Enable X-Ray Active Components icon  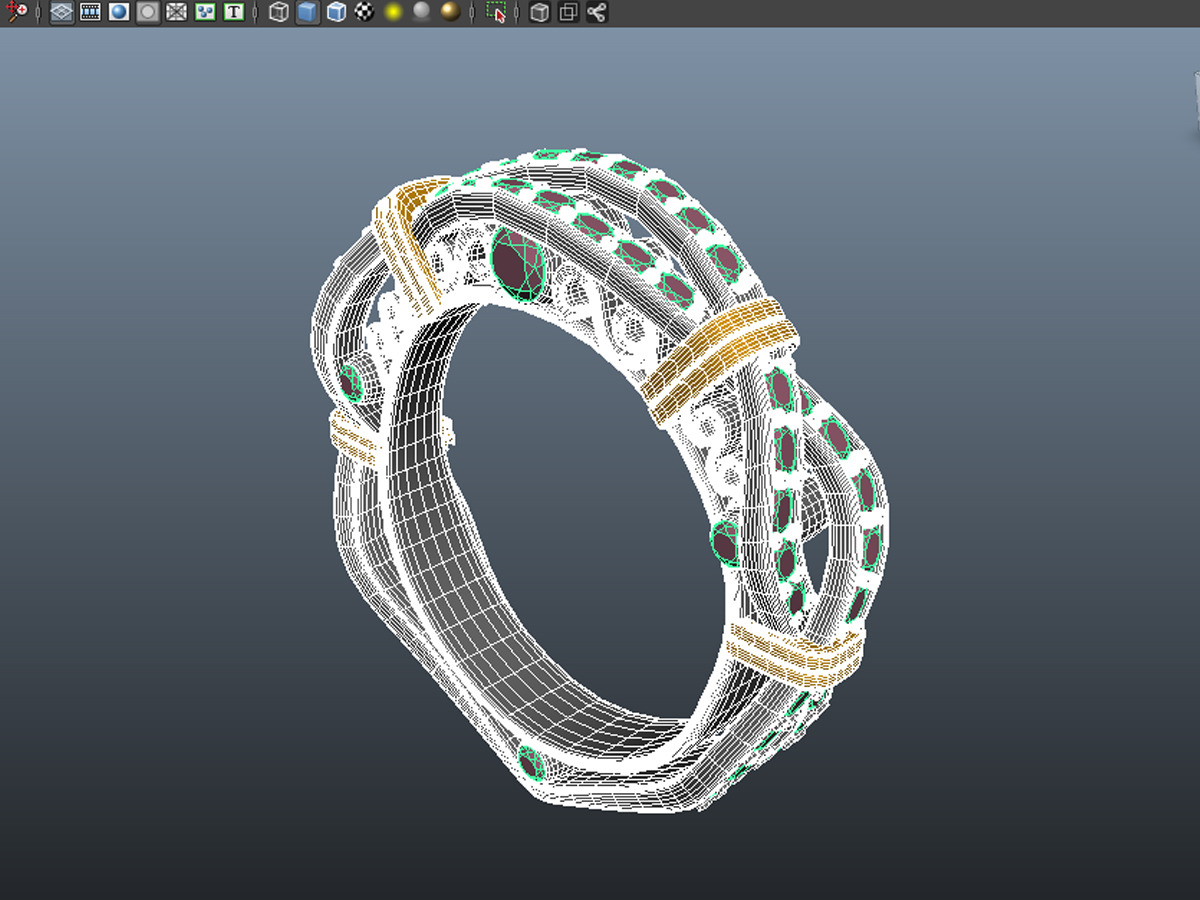(568, 13)
